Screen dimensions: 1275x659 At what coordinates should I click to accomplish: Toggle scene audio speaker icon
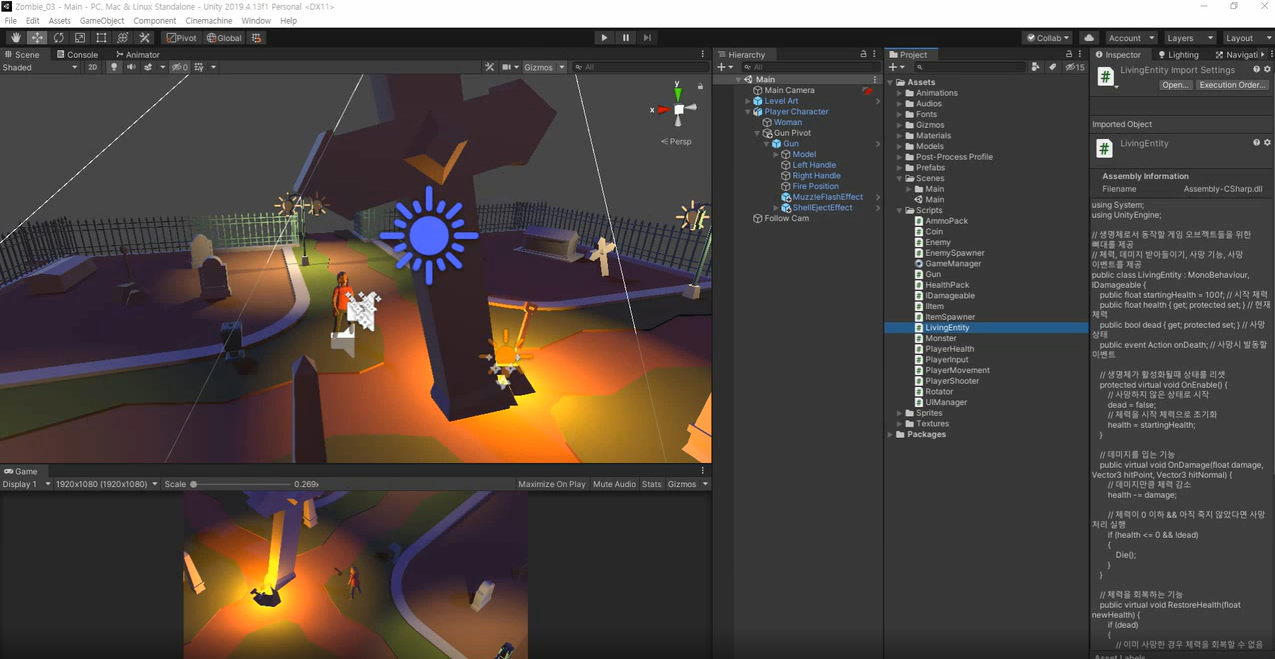(131, 67)
